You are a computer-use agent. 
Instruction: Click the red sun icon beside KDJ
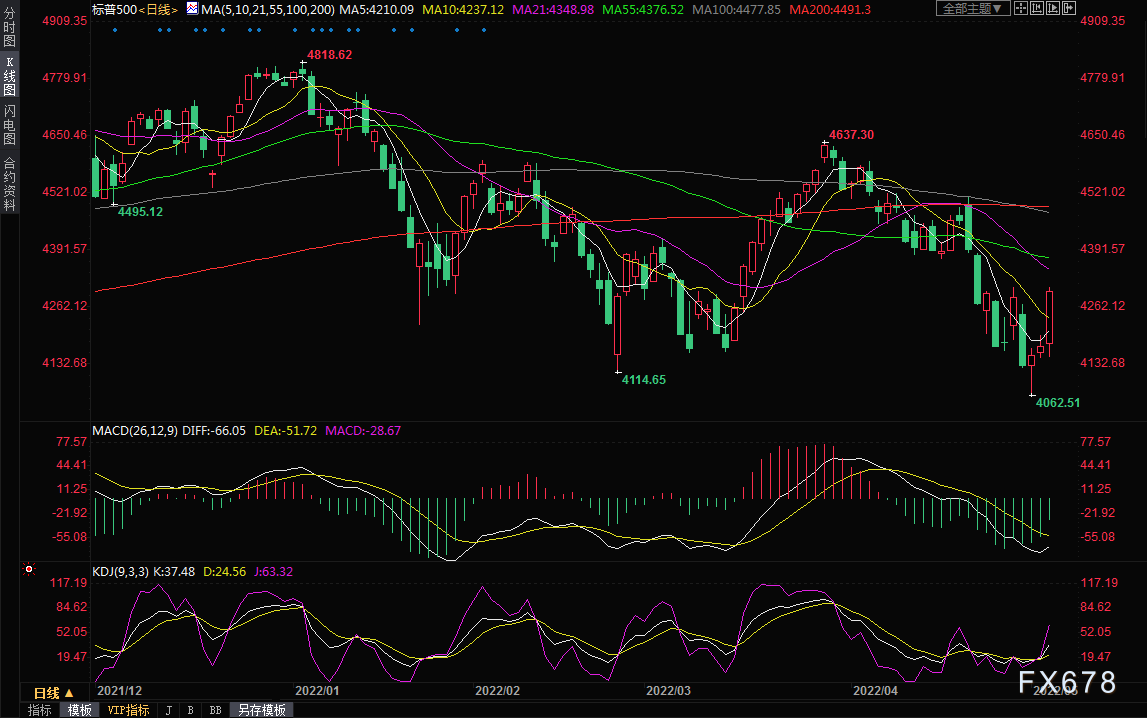coord(29,571)
